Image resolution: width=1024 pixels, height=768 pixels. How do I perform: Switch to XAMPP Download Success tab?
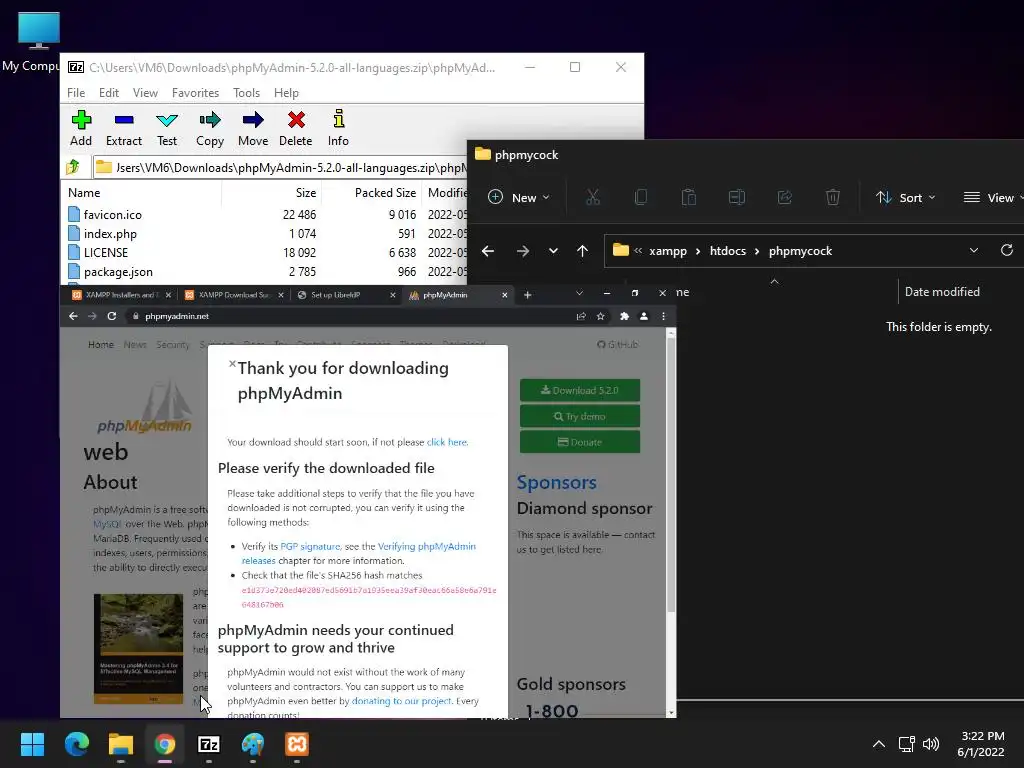(234, 295)
